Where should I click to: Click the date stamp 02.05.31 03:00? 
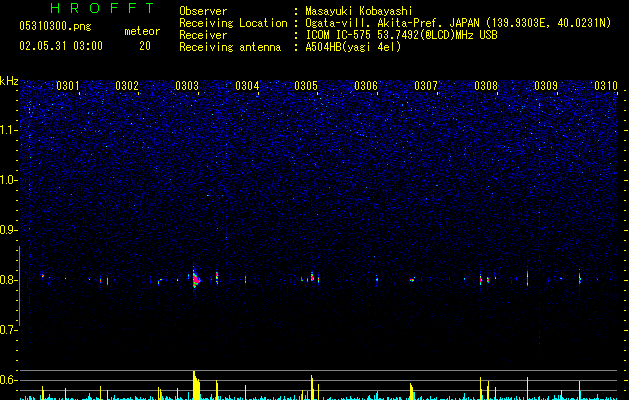click(61, 46)
